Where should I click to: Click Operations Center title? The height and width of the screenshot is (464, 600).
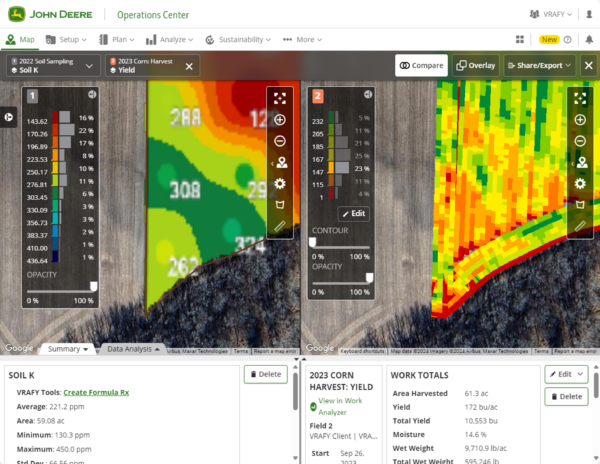pos(153,15)
